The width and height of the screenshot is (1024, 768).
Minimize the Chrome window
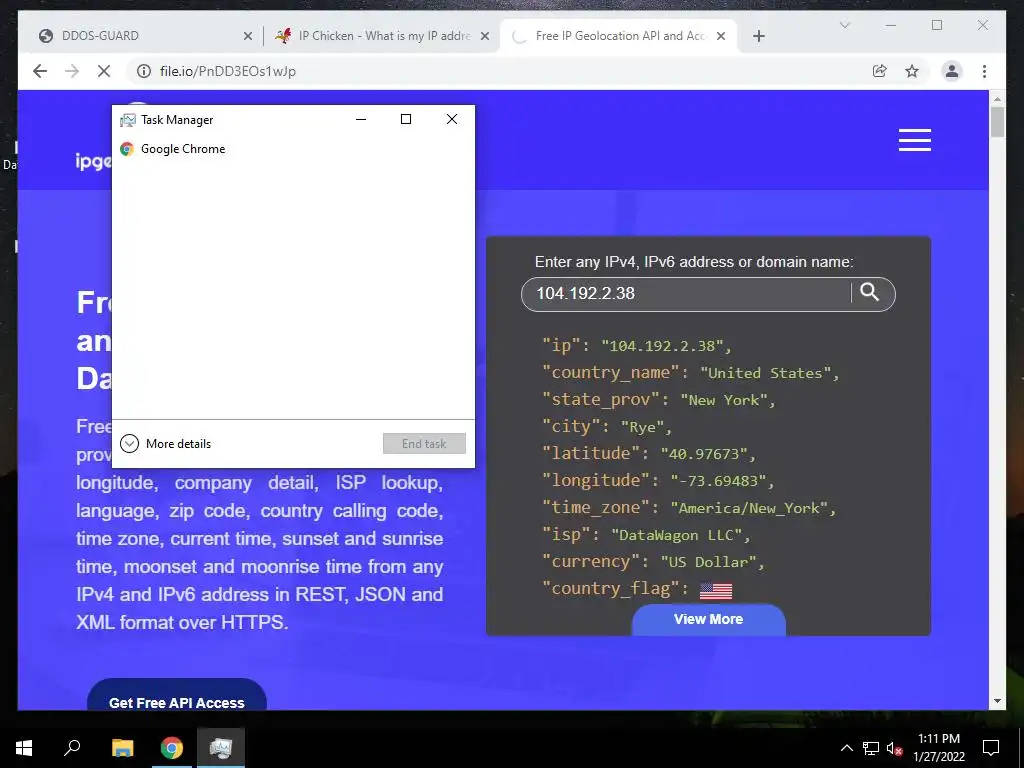(x=891, y=25)
